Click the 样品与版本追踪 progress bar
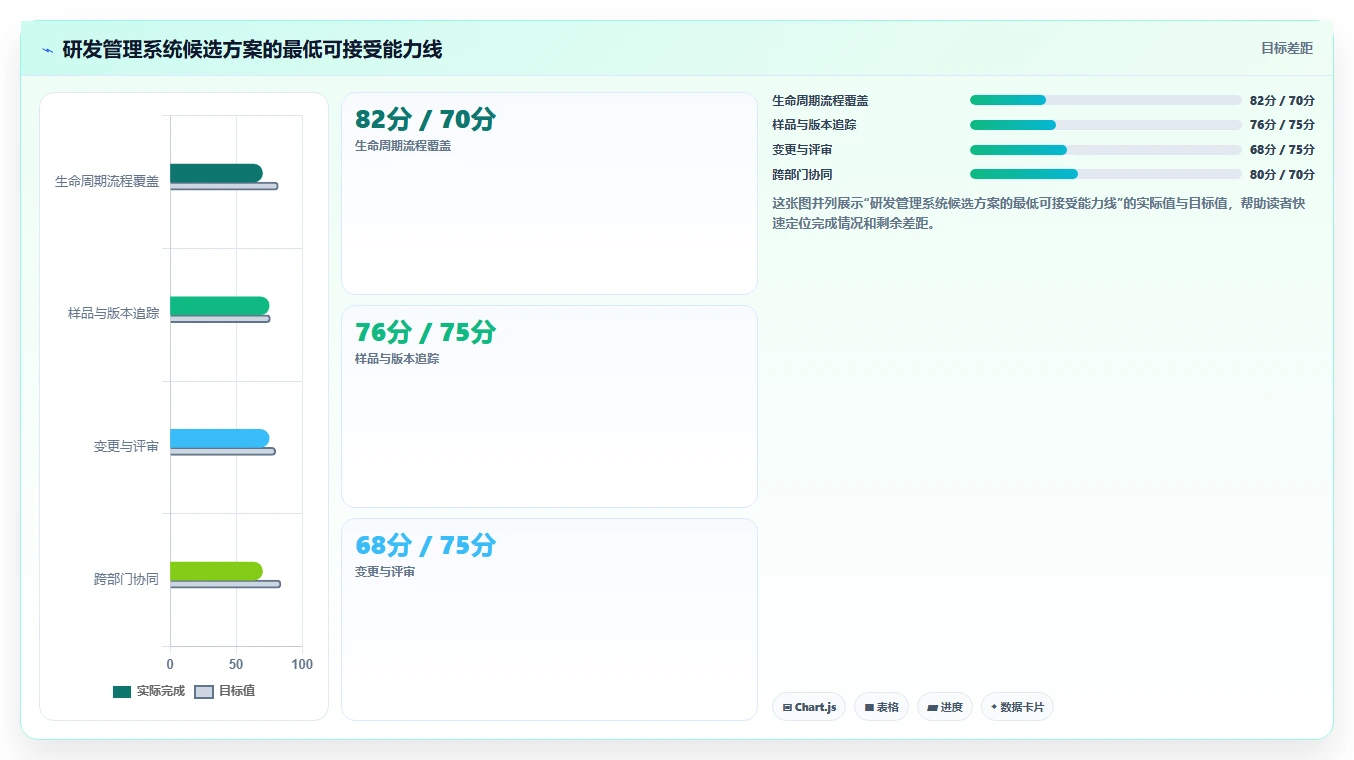This screenshot has width=1354, height=760. point(1105,125)
